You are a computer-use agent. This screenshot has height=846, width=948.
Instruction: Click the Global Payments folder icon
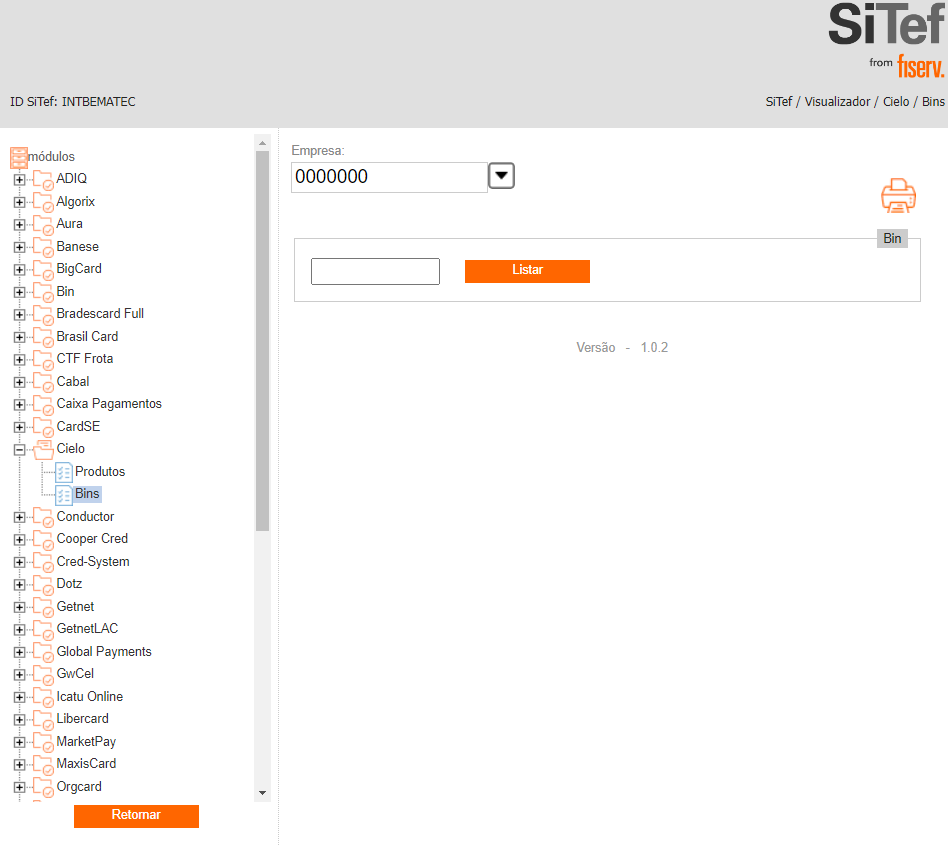tap(43, 652)
